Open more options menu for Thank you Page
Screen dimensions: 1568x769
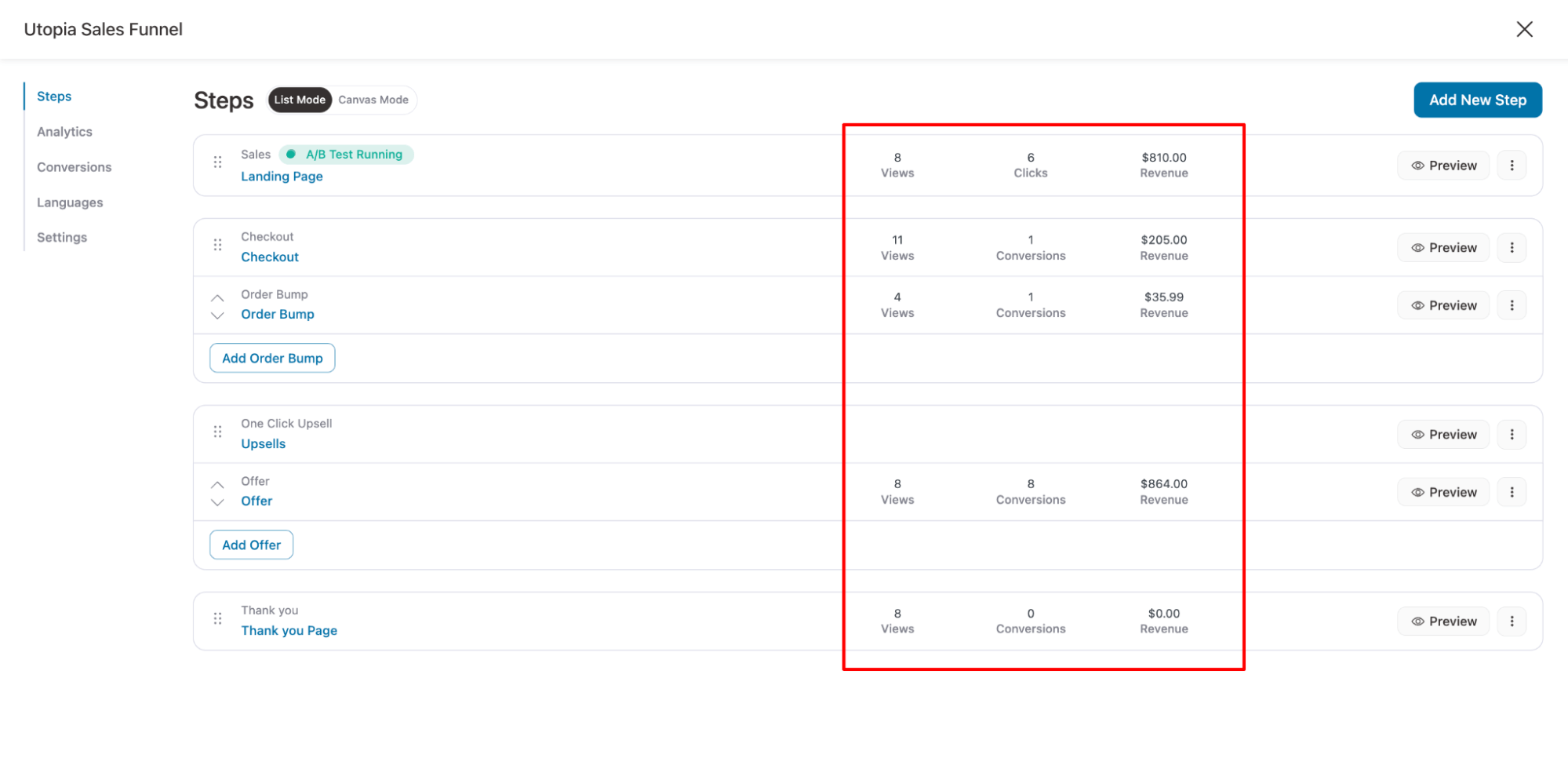point(1512,621)
